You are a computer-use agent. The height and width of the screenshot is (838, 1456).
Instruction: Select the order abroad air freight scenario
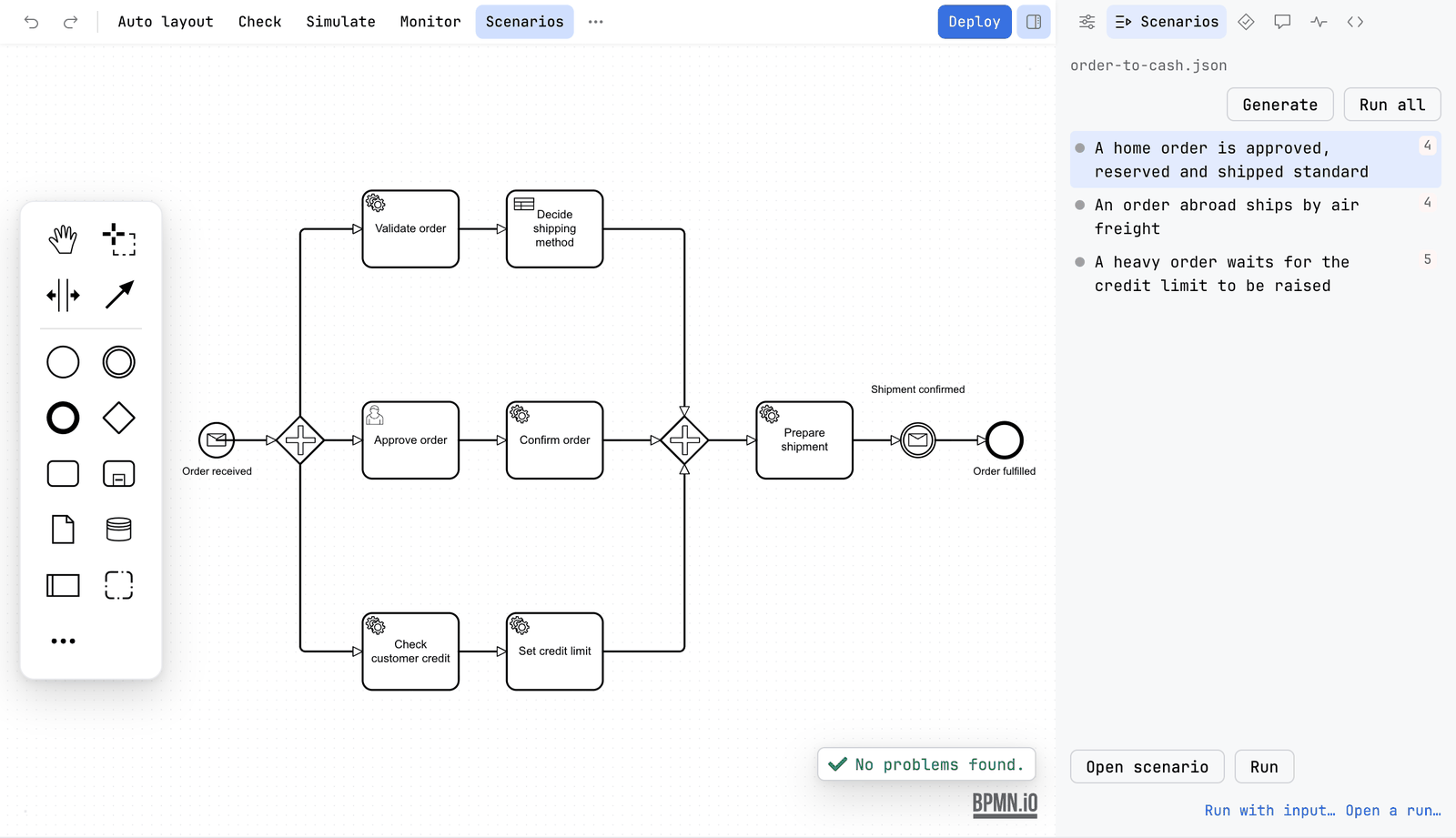click(x=1256, y=217)
